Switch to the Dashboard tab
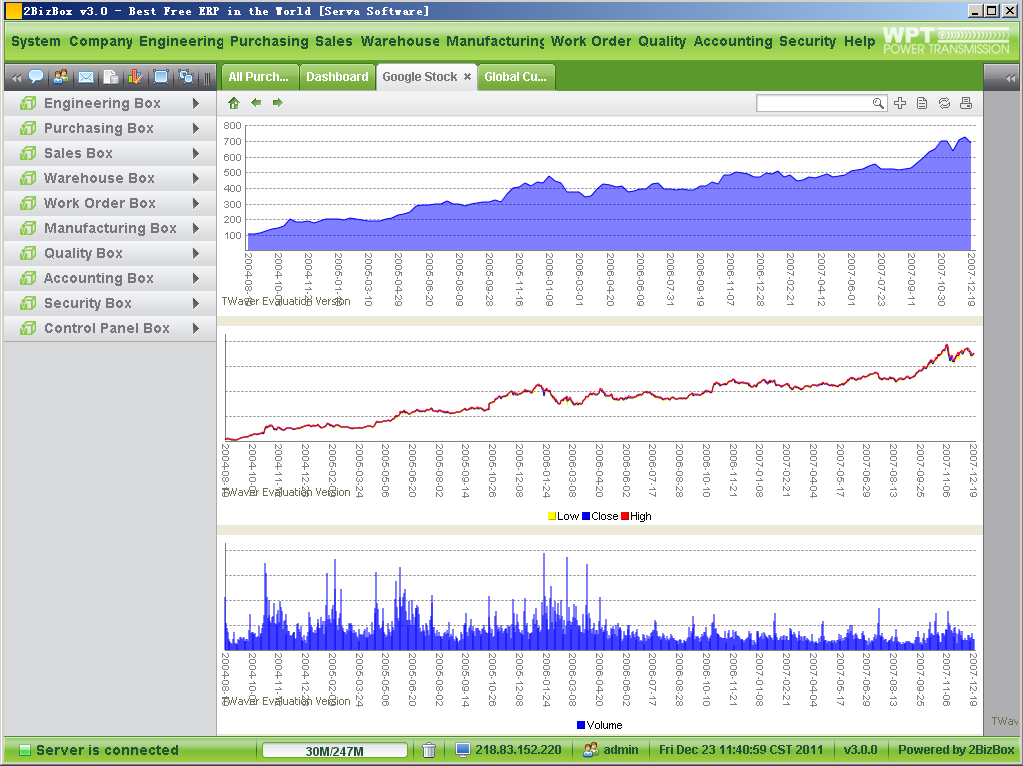 click(x=337, y=77)
